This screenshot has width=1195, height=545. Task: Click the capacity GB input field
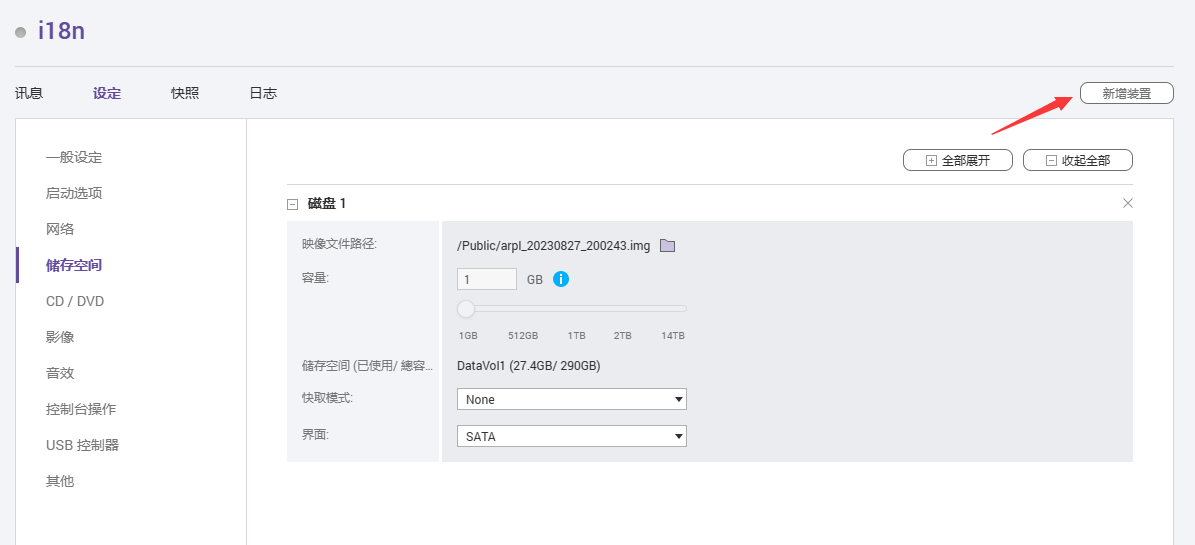(487, 279)
